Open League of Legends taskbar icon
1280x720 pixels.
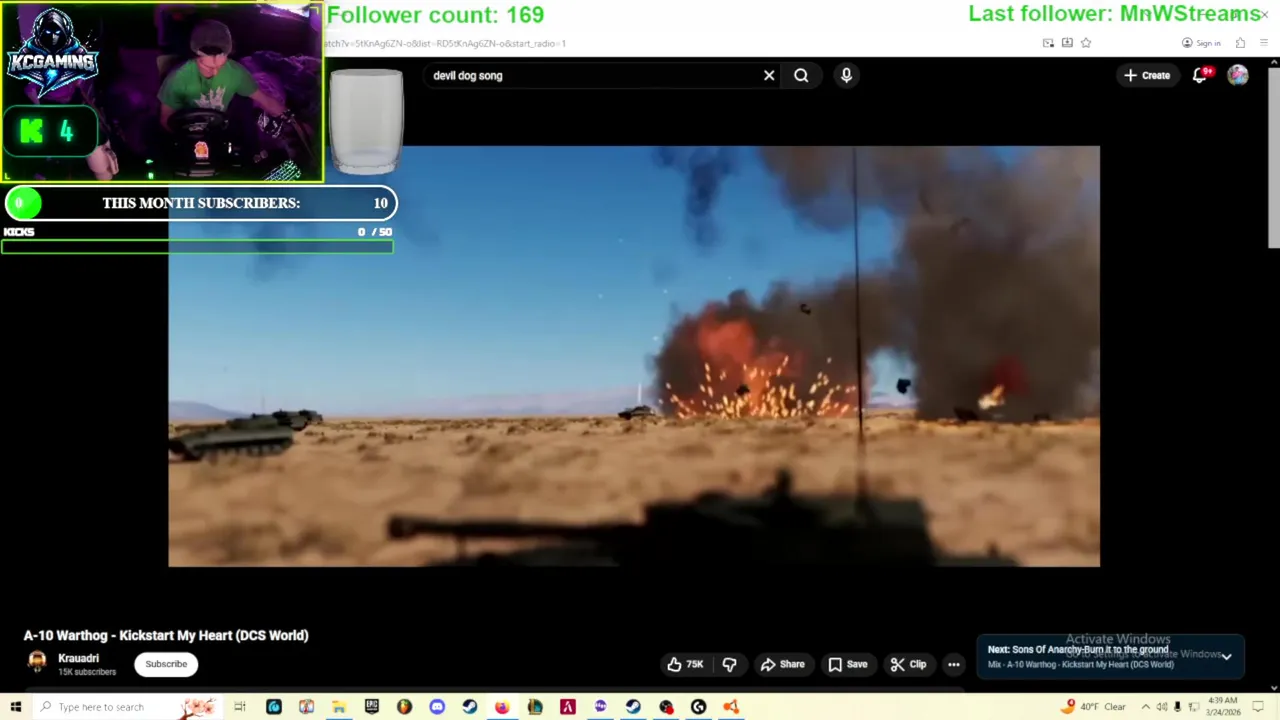(535, 707)
